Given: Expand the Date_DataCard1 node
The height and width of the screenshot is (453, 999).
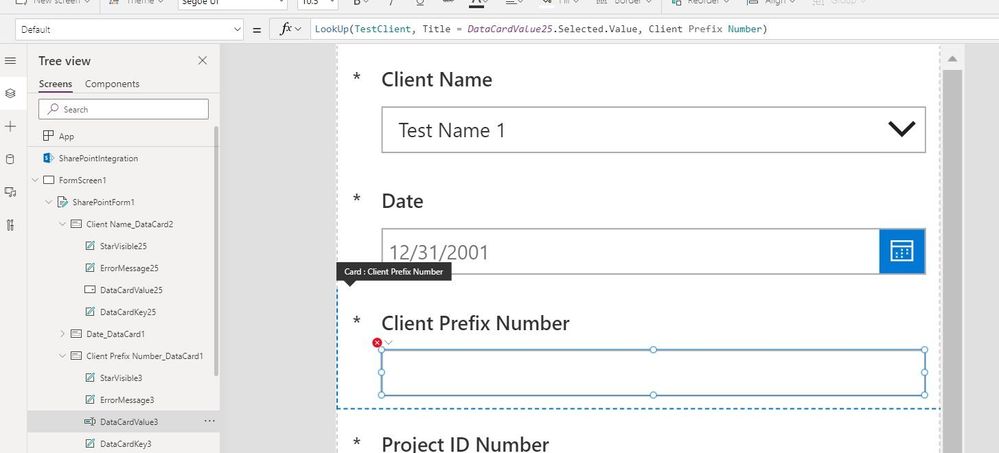Looking at the screenshot, I should tap(62, 333).
